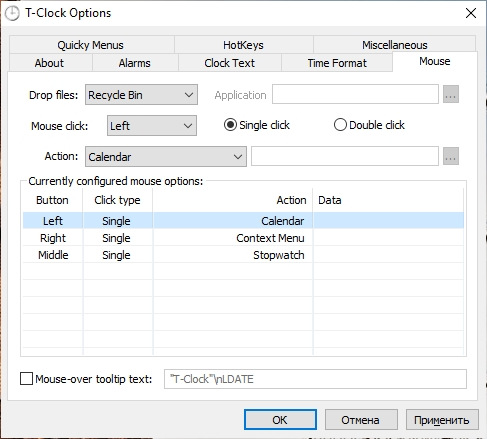
Task: Click the OK button
Action: [x=280, y=420]
